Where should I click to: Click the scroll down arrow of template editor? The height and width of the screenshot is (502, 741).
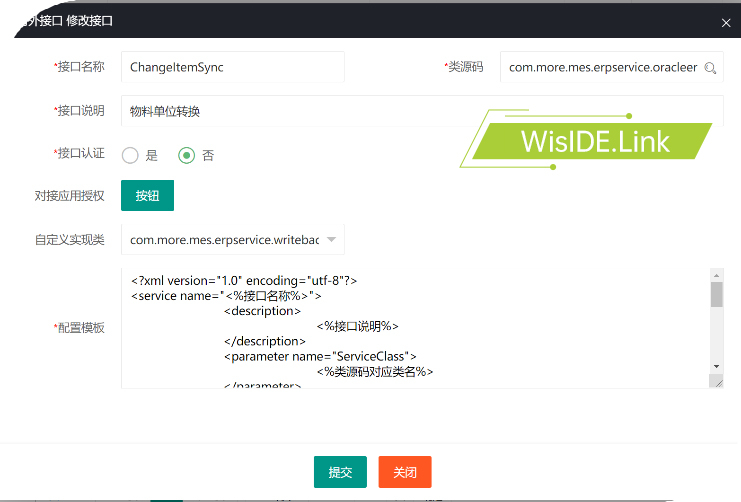coord(716,366)
